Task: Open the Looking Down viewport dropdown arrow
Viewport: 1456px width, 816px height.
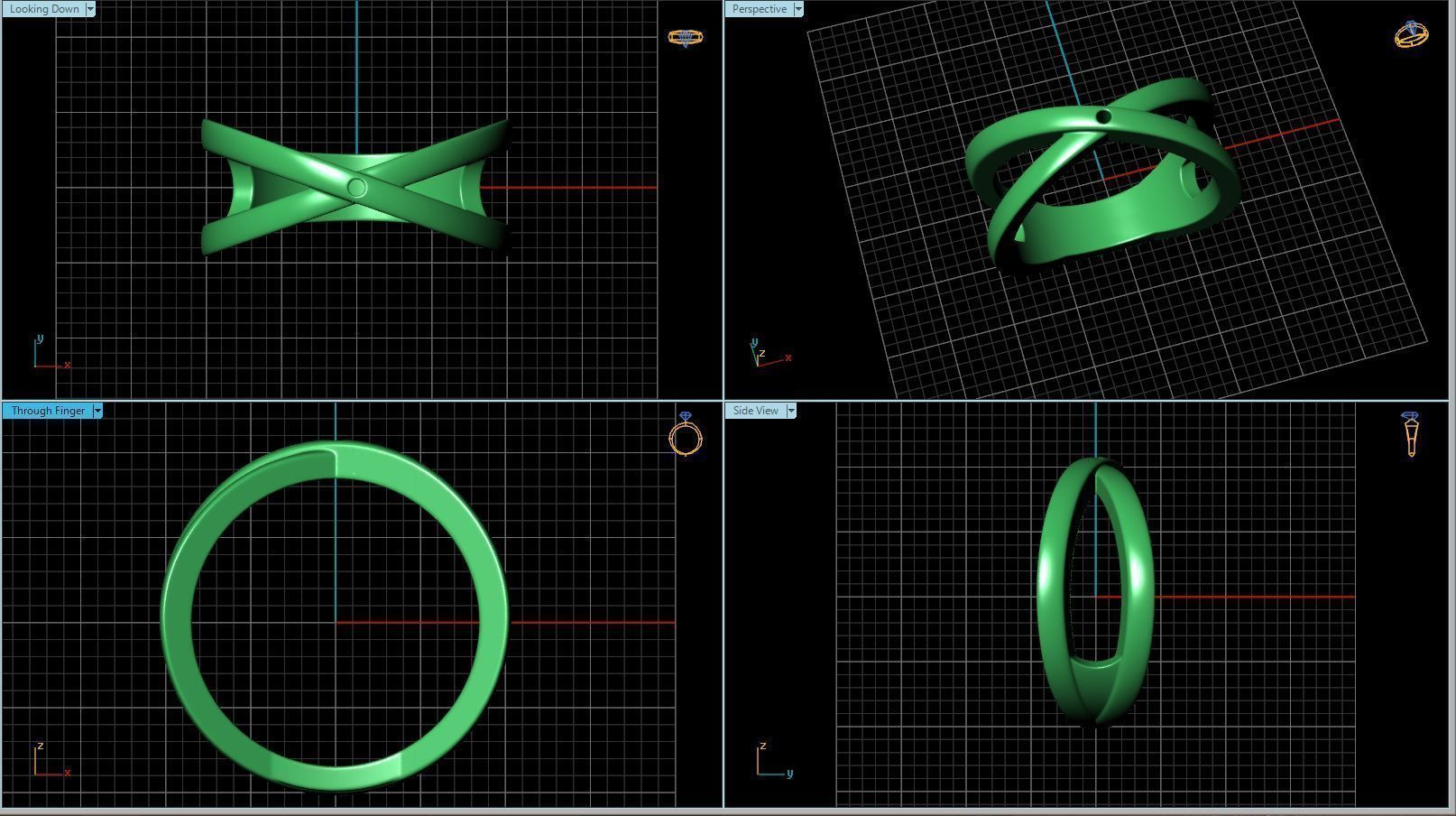Action: pos(90,9)
